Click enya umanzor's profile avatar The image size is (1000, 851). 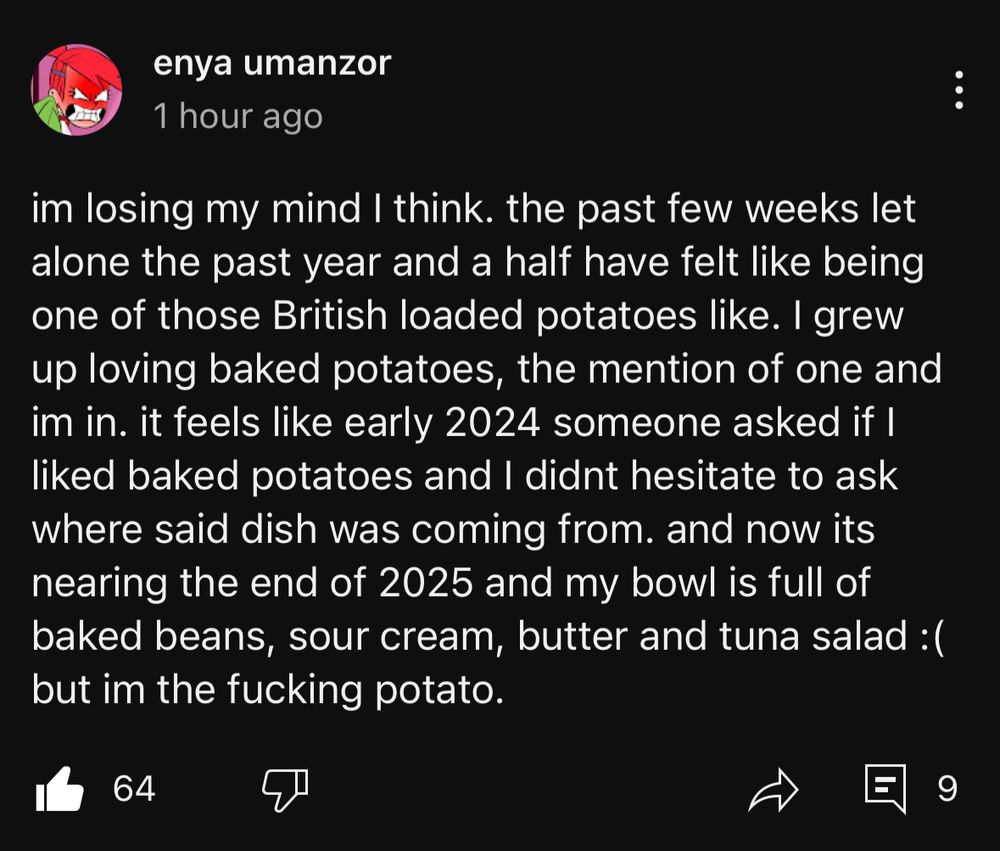coord(74,88)
